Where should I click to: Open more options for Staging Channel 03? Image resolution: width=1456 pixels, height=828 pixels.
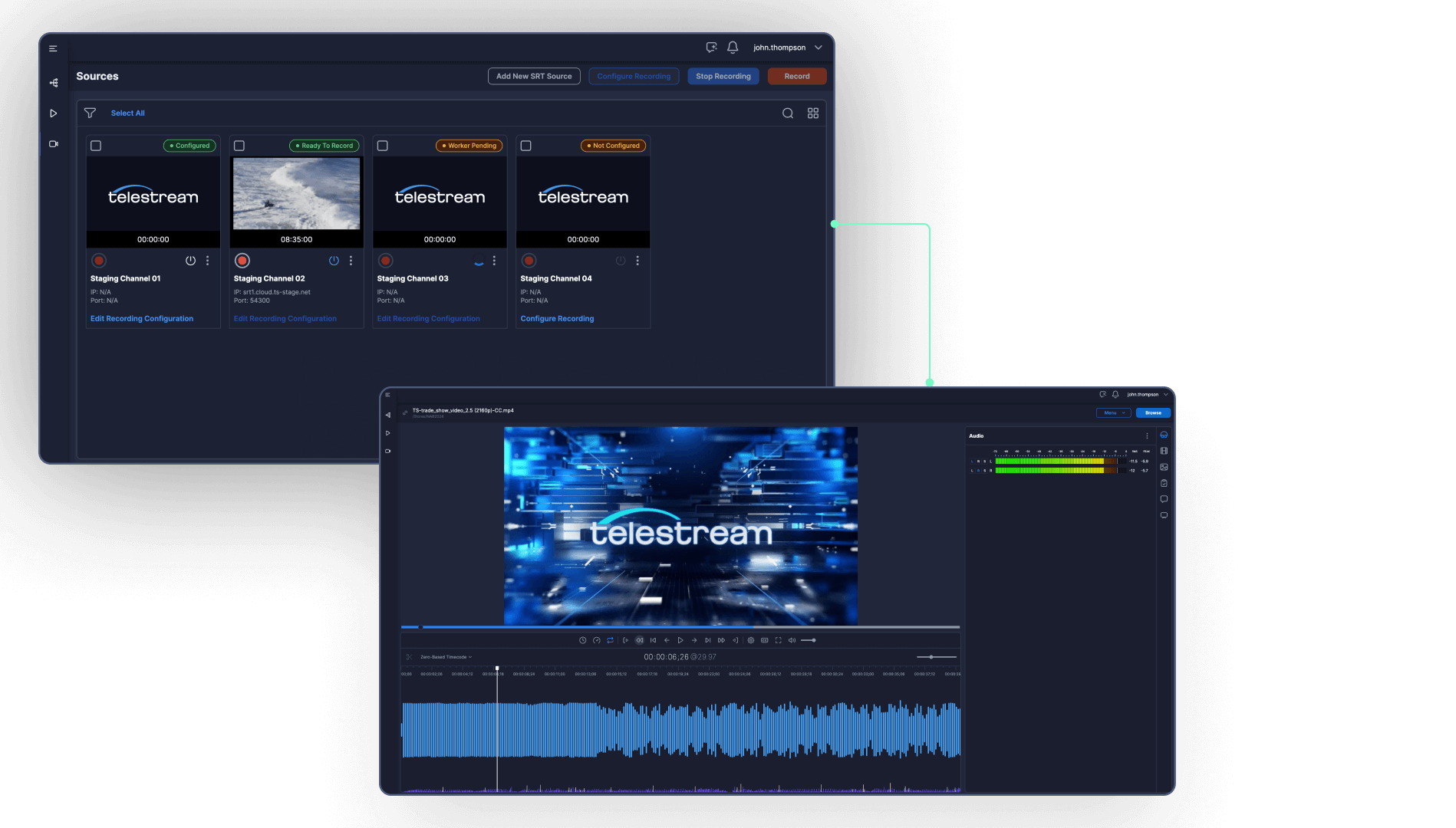click(x=494, y=261)
